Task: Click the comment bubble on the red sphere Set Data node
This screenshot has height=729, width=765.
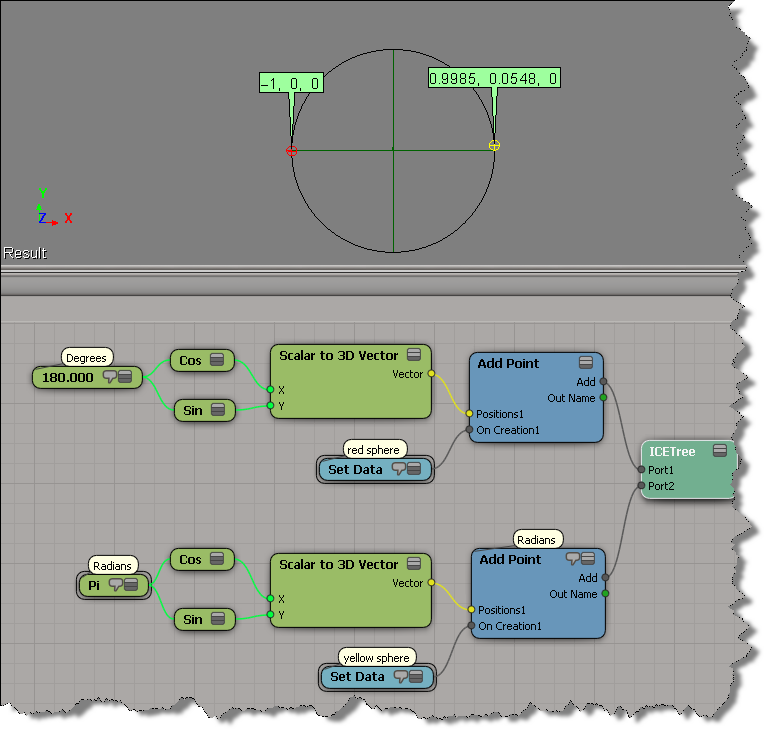Action: 400,470
